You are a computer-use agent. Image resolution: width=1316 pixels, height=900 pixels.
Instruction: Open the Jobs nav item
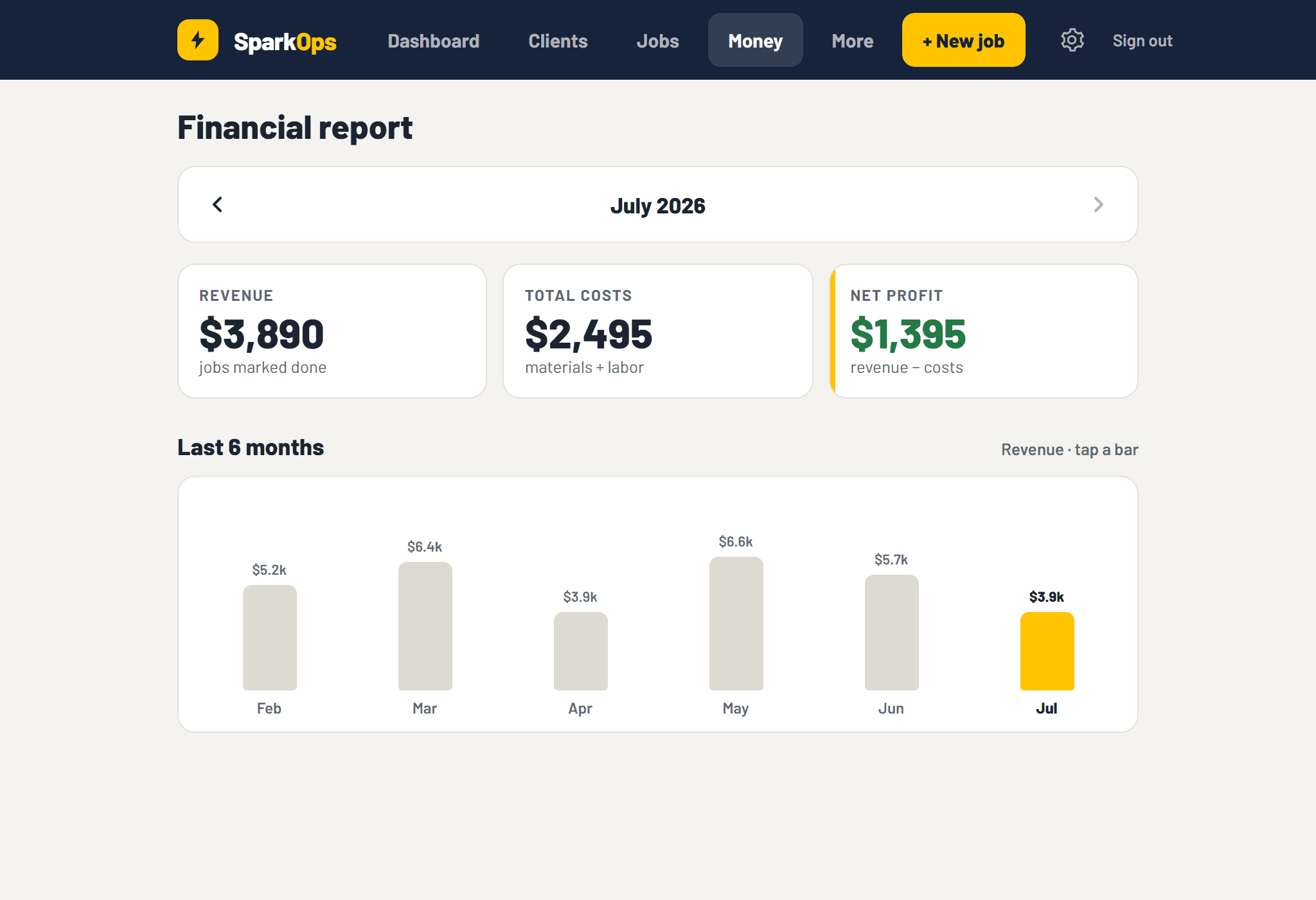pyautogui.click(x=657, y=40)
